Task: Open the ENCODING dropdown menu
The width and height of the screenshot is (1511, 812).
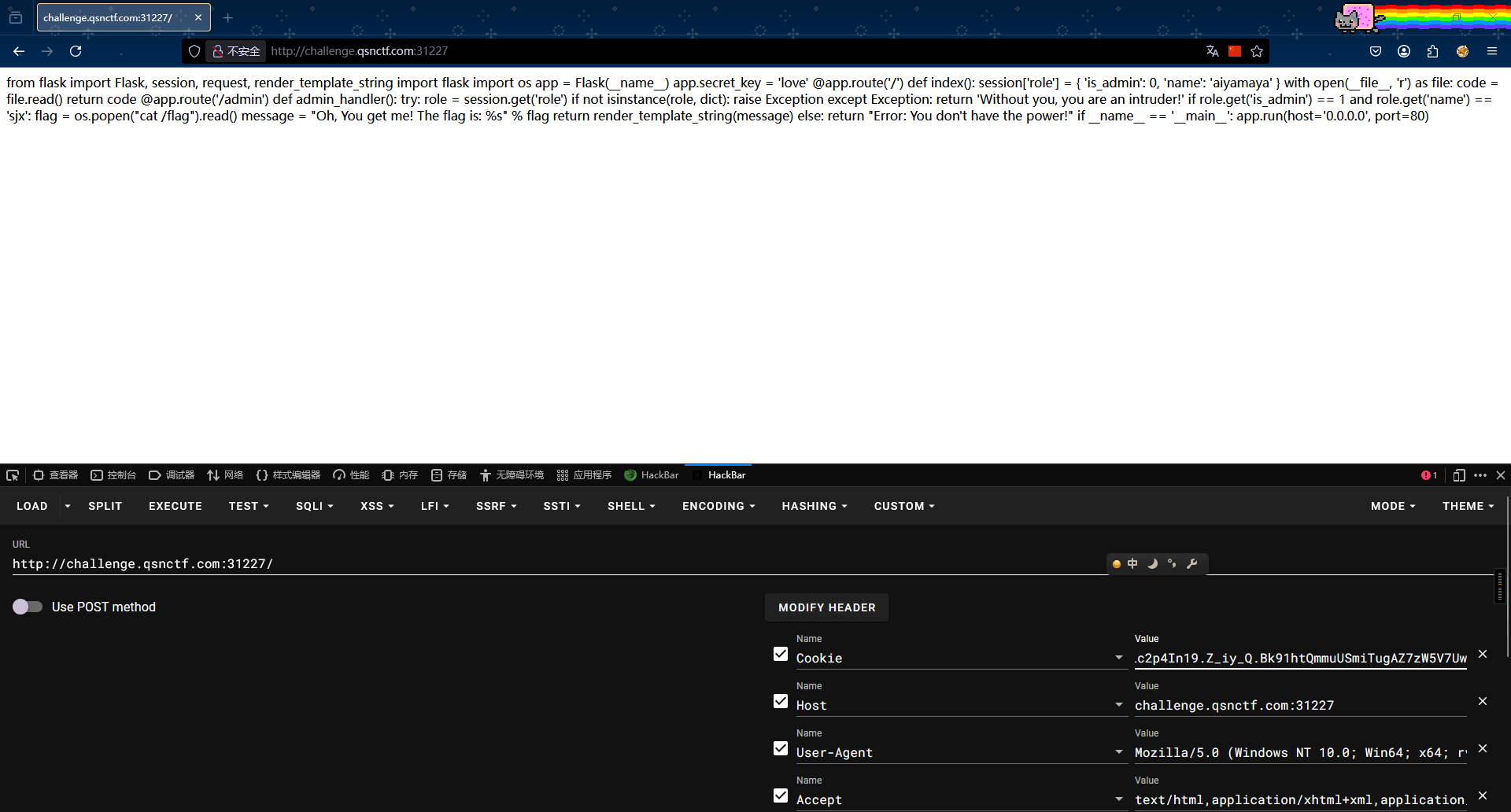Action: (719, 506)
